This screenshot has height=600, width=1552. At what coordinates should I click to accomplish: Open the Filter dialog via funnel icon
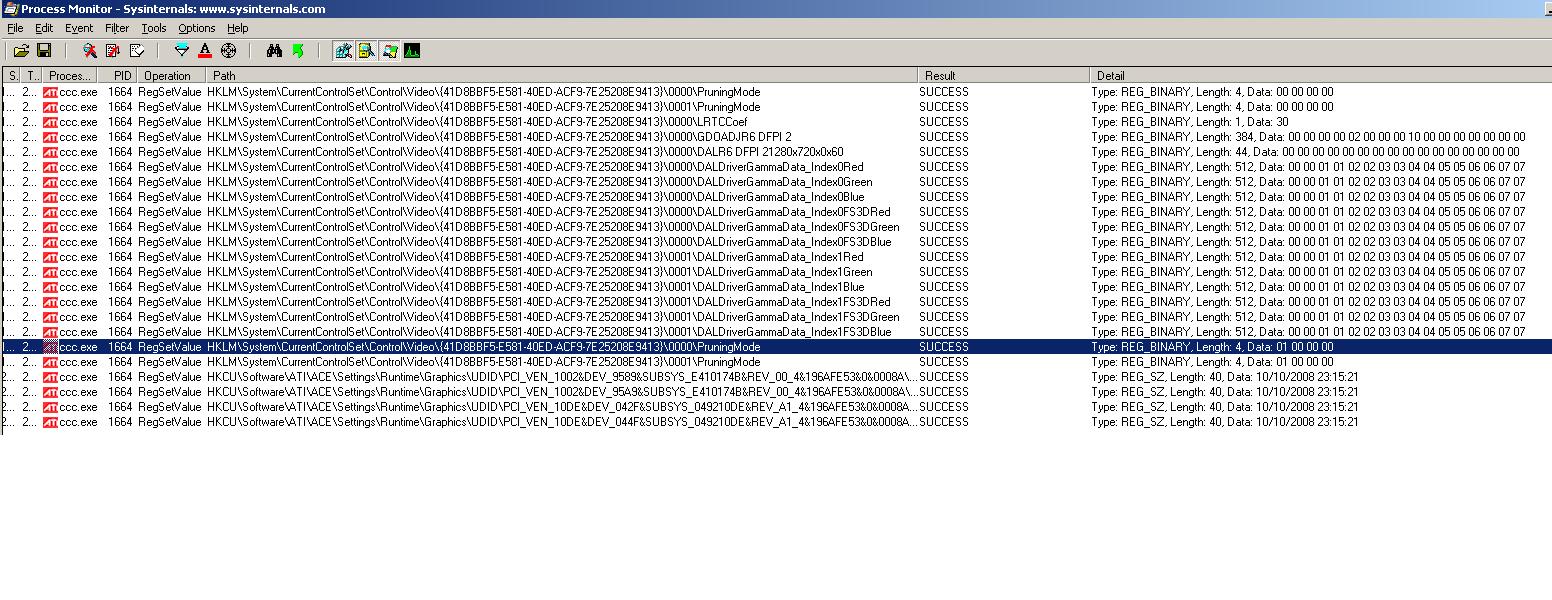[x=181, y=50]
